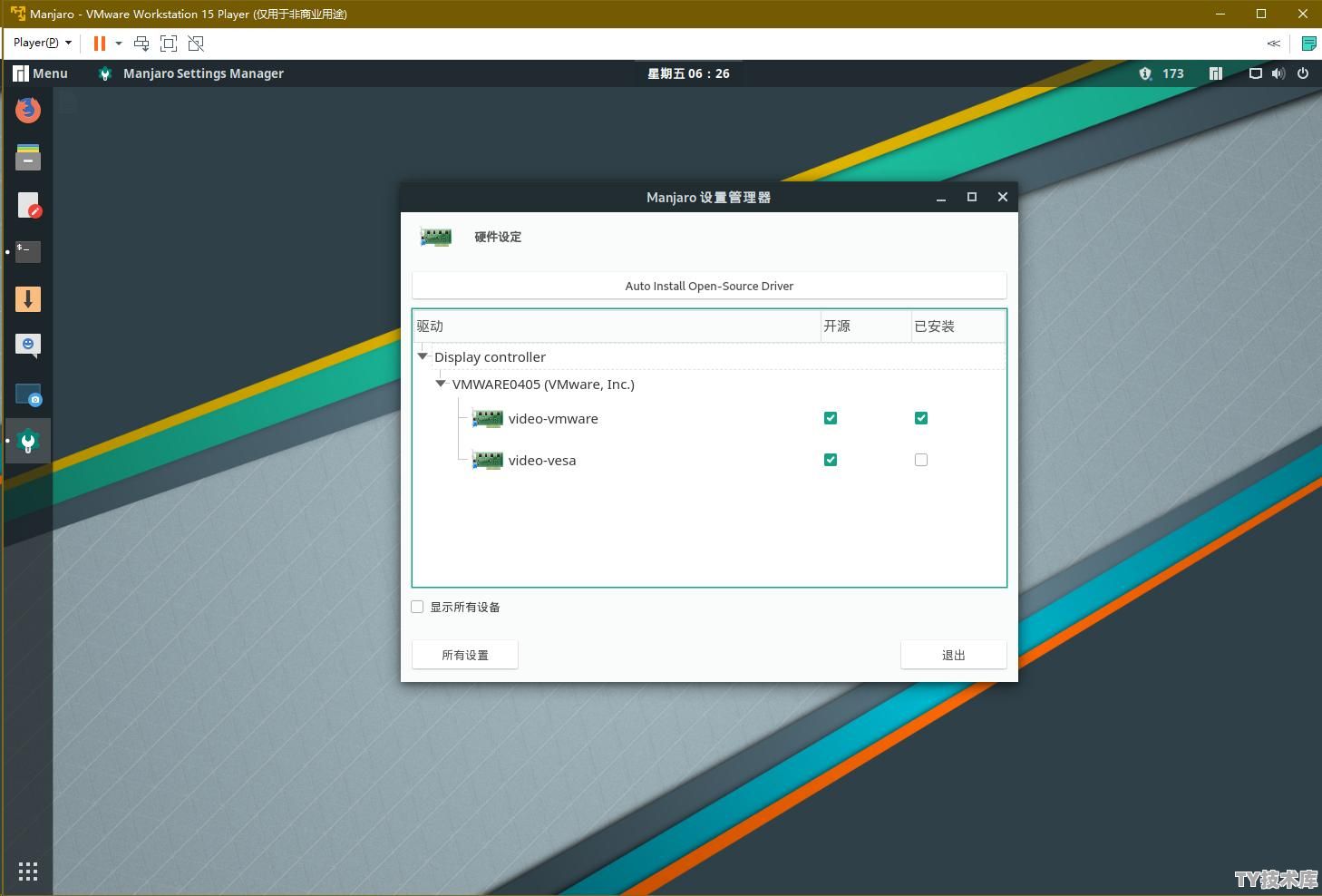
Task: Select the video-vesa driver row
Action: tap(709, 460)
